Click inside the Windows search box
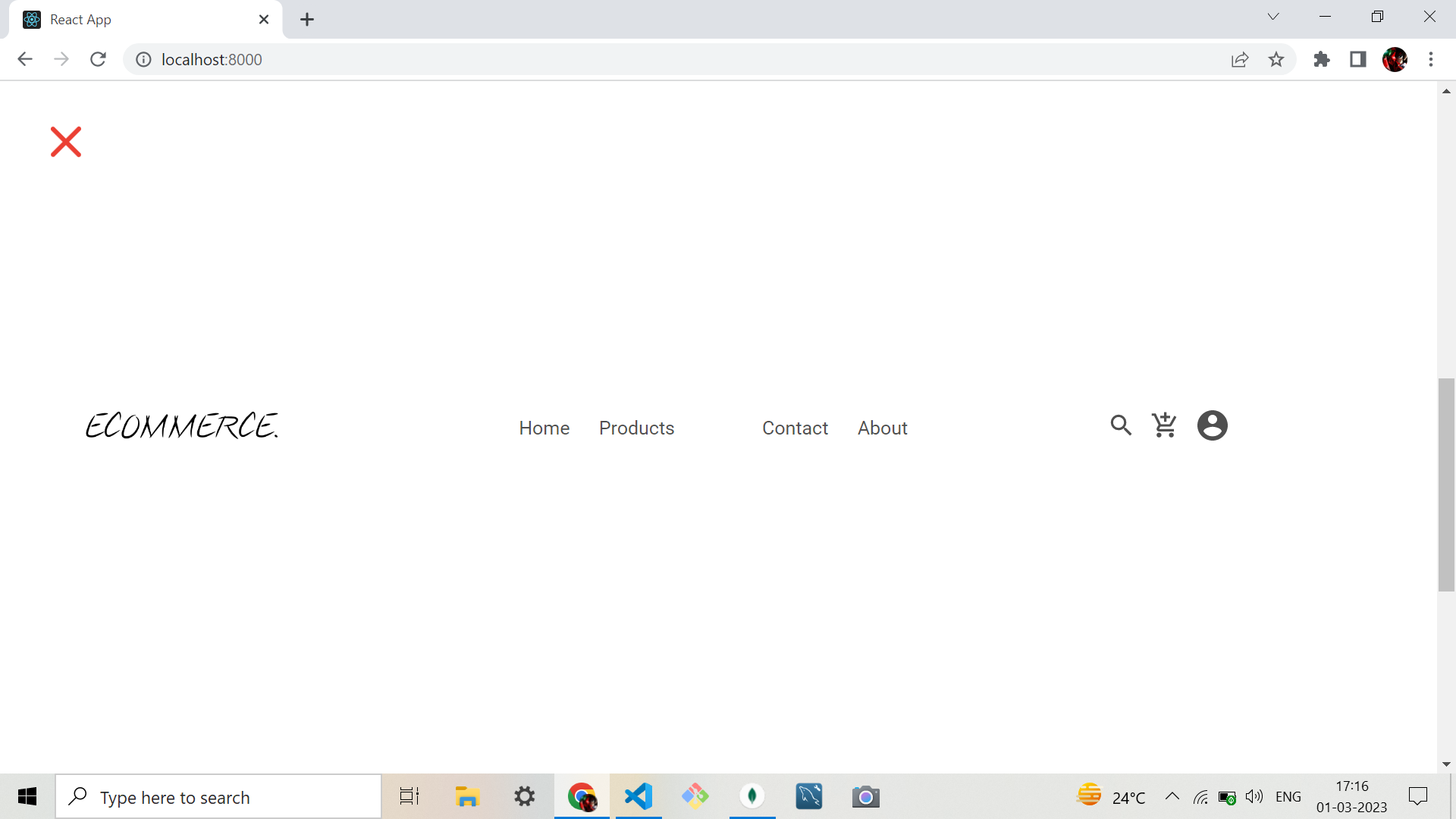 220,796
